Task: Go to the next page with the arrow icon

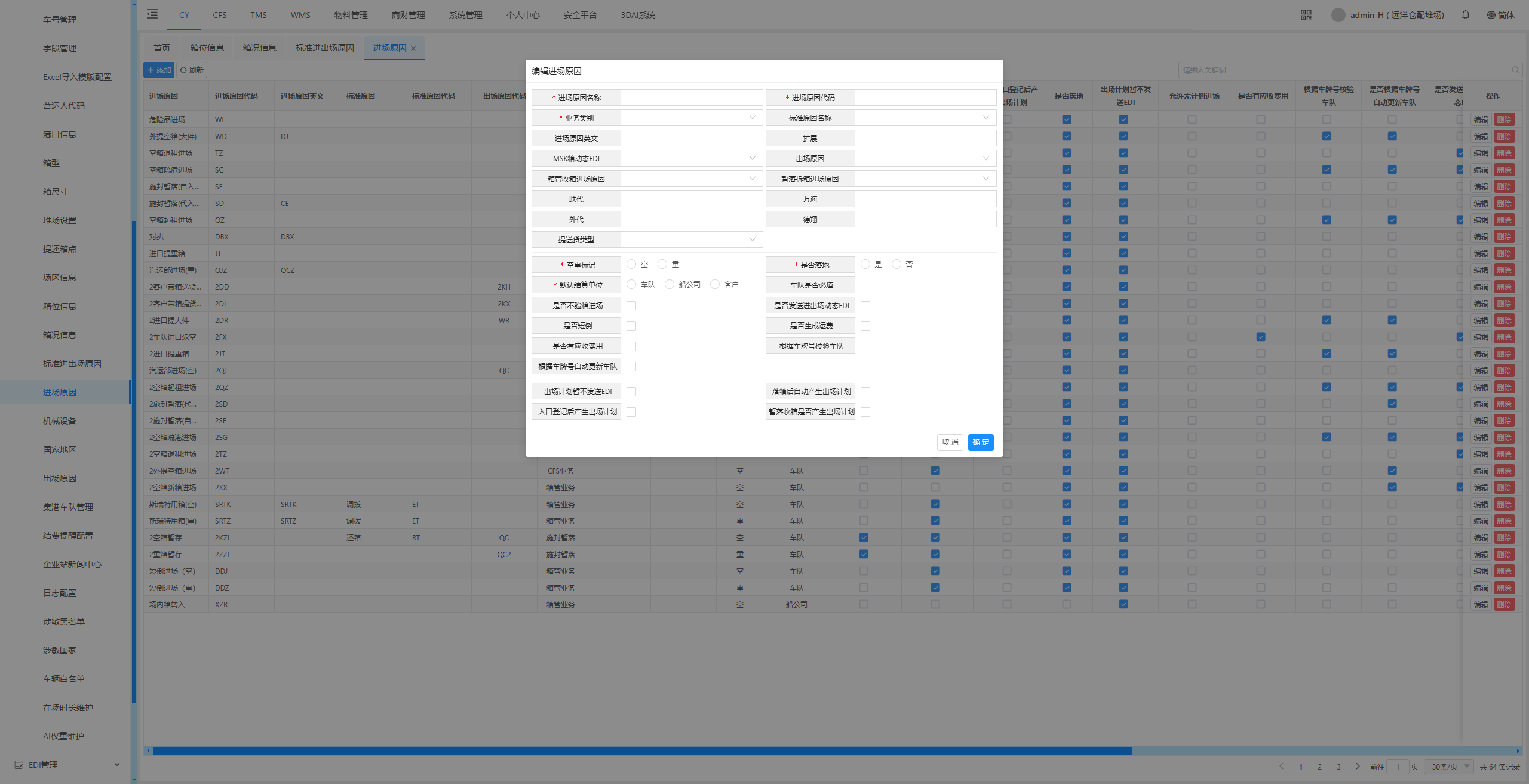Action: (x=1358, y=767)
